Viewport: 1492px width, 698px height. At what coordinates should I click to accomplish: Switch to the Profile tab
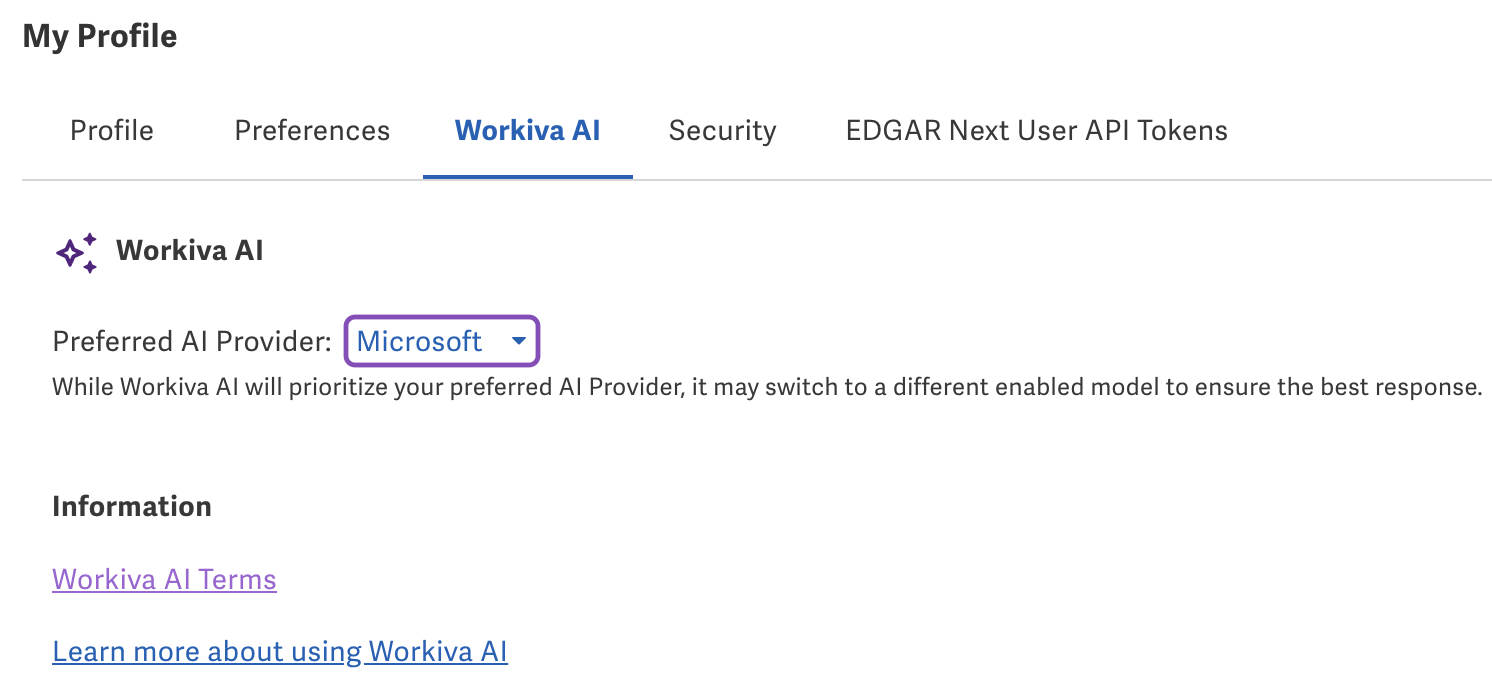tap(111, 130)
